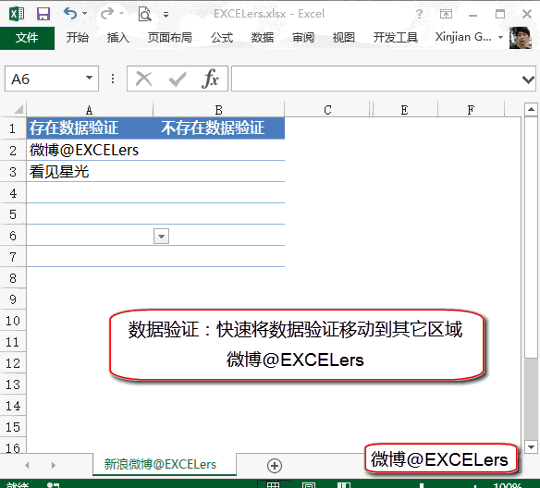Open Insert Function fx dialog
The height and width of the screenshot is (488, 540).
coord(210,79)
